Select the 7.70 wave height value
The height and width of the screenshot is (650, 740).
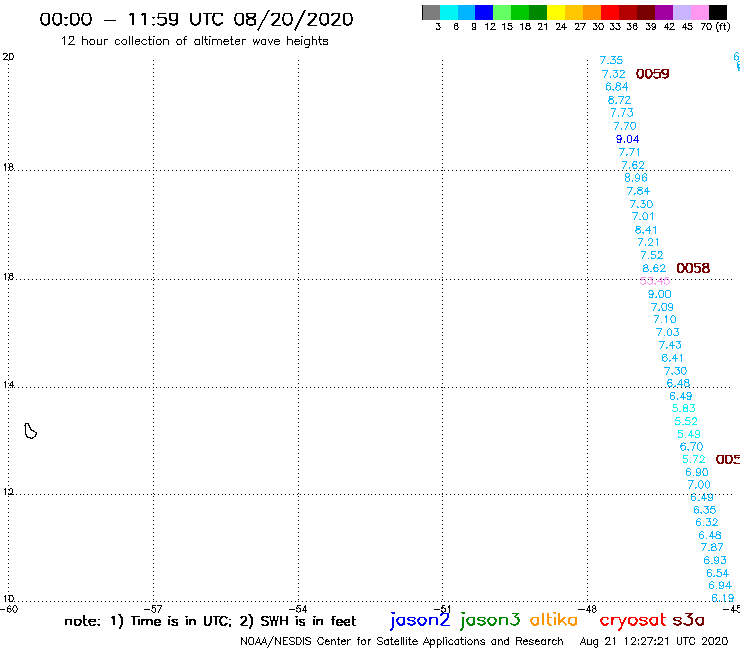[624, 126]
